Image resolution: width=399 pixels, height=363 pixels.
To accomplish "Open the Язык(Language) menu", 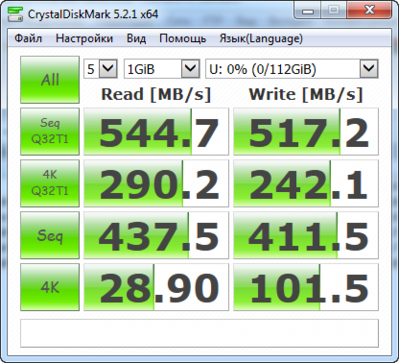I will click(x=261, y=39).
